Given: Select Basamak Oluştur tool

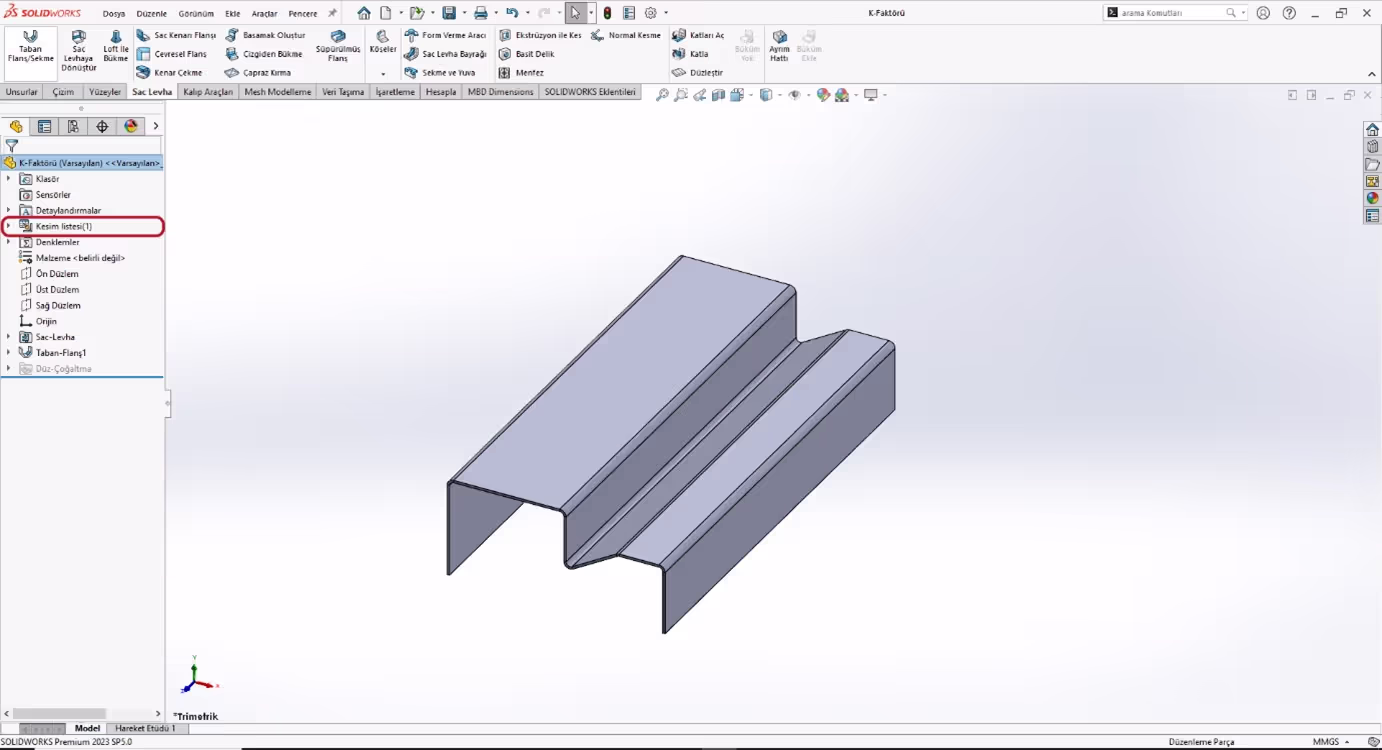Looking at the screenshot, I should tap(265, 35).
